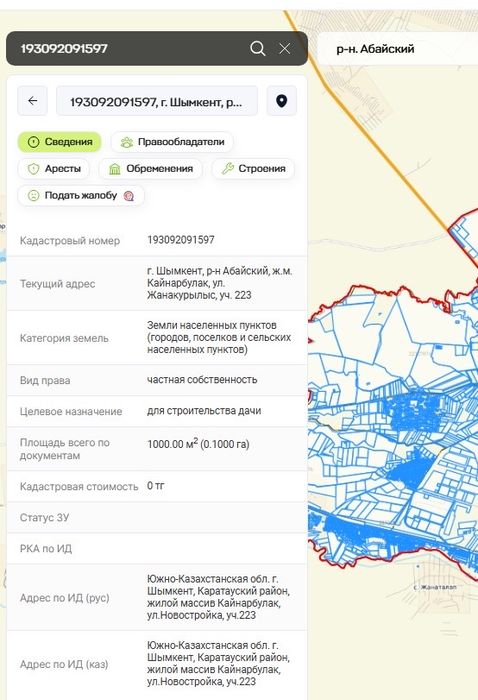The height and width of the screenshot is (700, 478).
Task: Click the Аресты shield icon
Action: pos(33,169)
